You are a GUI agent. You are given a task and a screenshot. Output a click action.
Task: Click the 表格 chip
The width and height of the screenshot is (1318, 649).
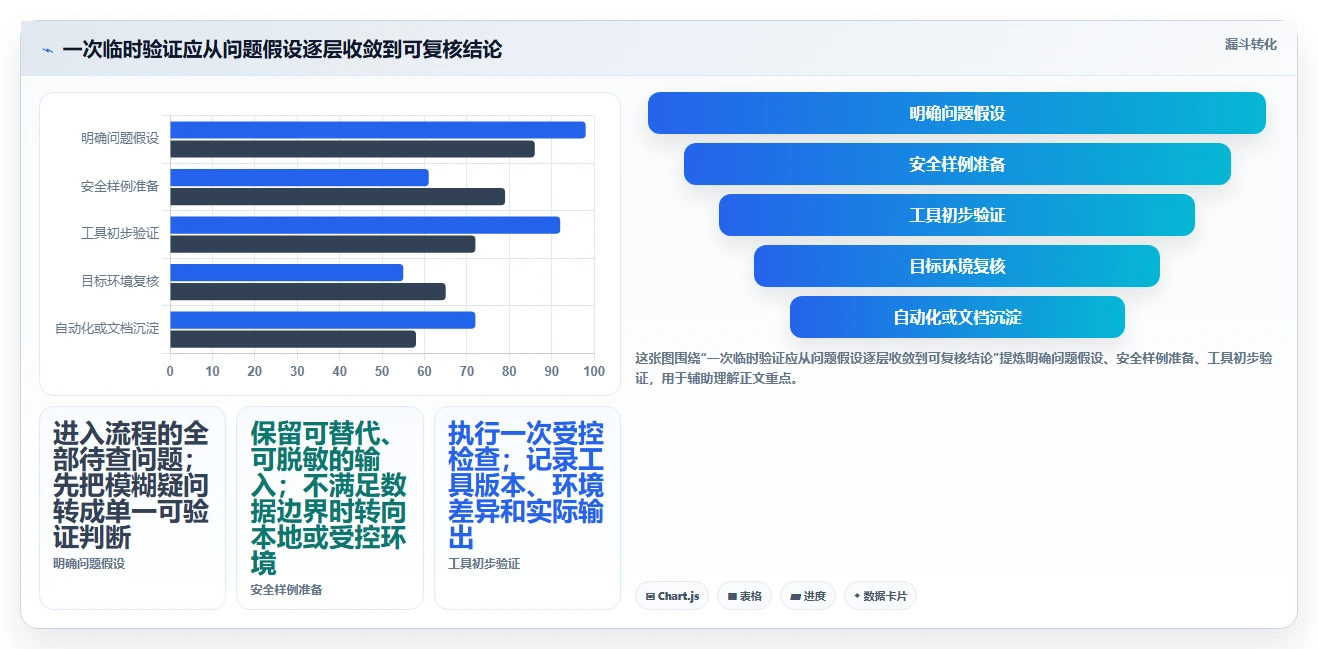[x=744, y=596]
